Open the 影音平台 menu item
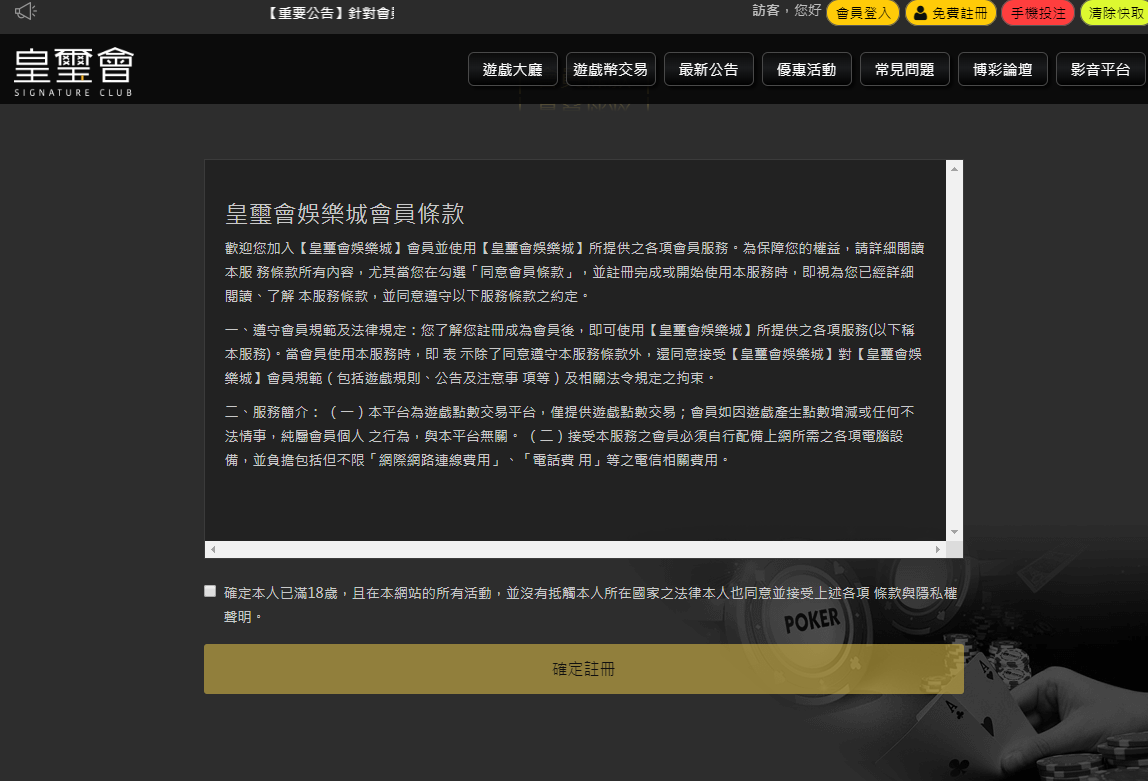Image resolution: width=1148 pixels, height=781 pixels. click(x=1100, y=70)
